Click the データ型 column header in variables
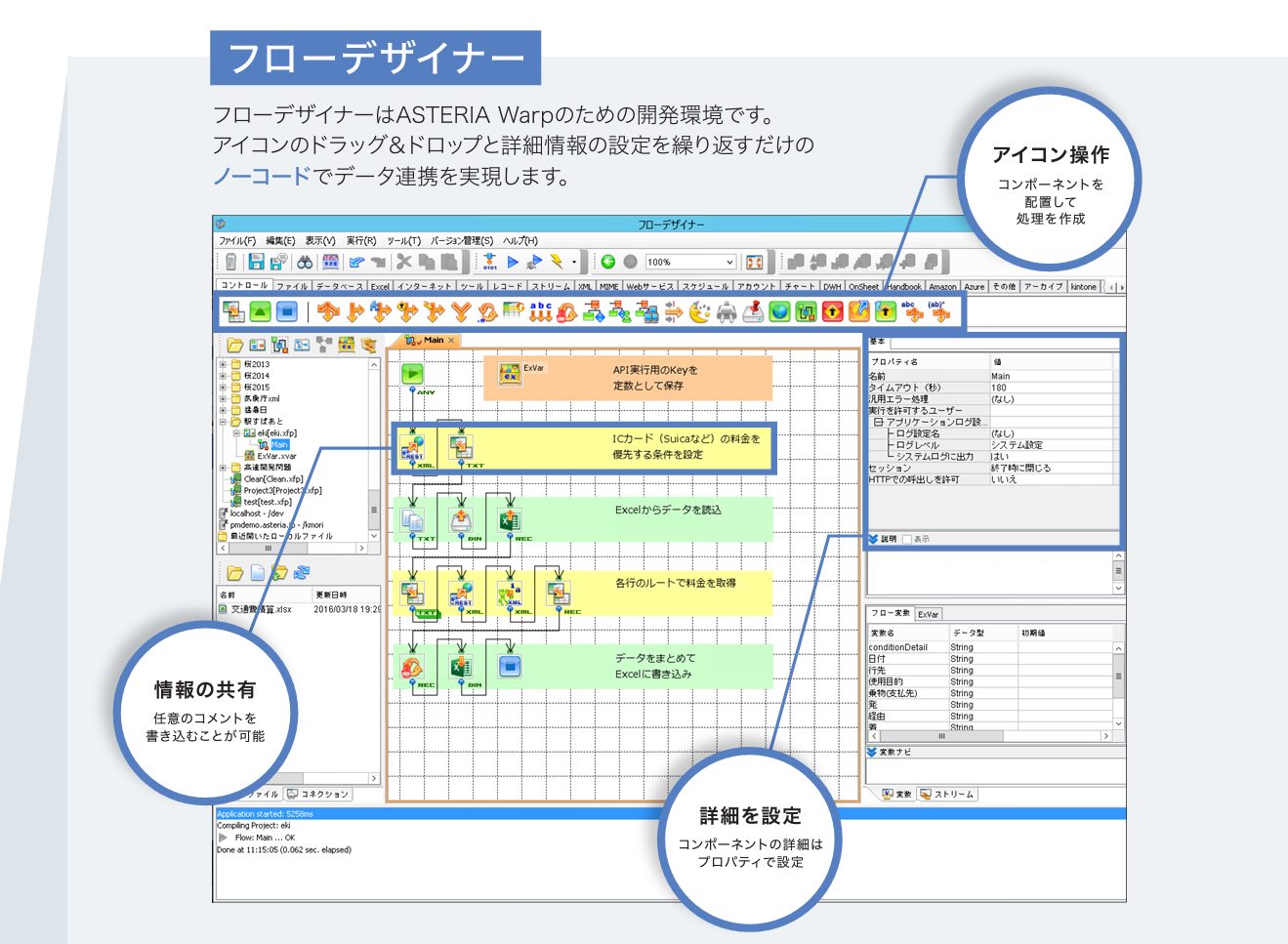1288x944 pixels. pyautogui.click(x=983, y=634)
